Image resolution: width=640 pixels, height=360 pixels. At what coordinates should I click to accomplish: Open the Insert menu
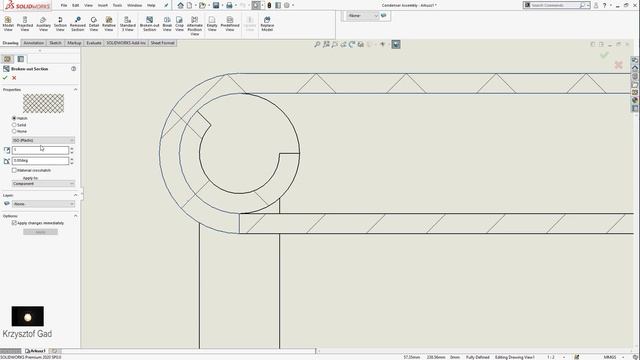pos(103,5)
